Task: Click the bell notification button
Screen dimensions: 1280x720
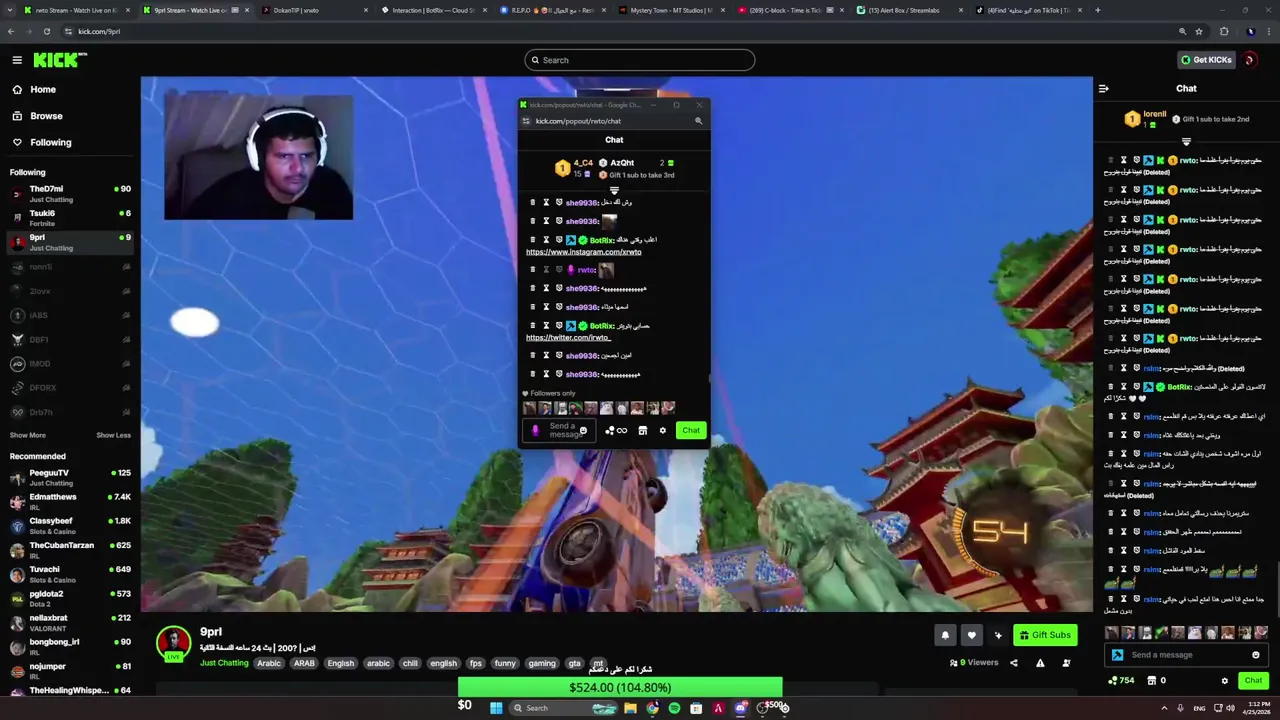Action: click(x=945, y=635)
